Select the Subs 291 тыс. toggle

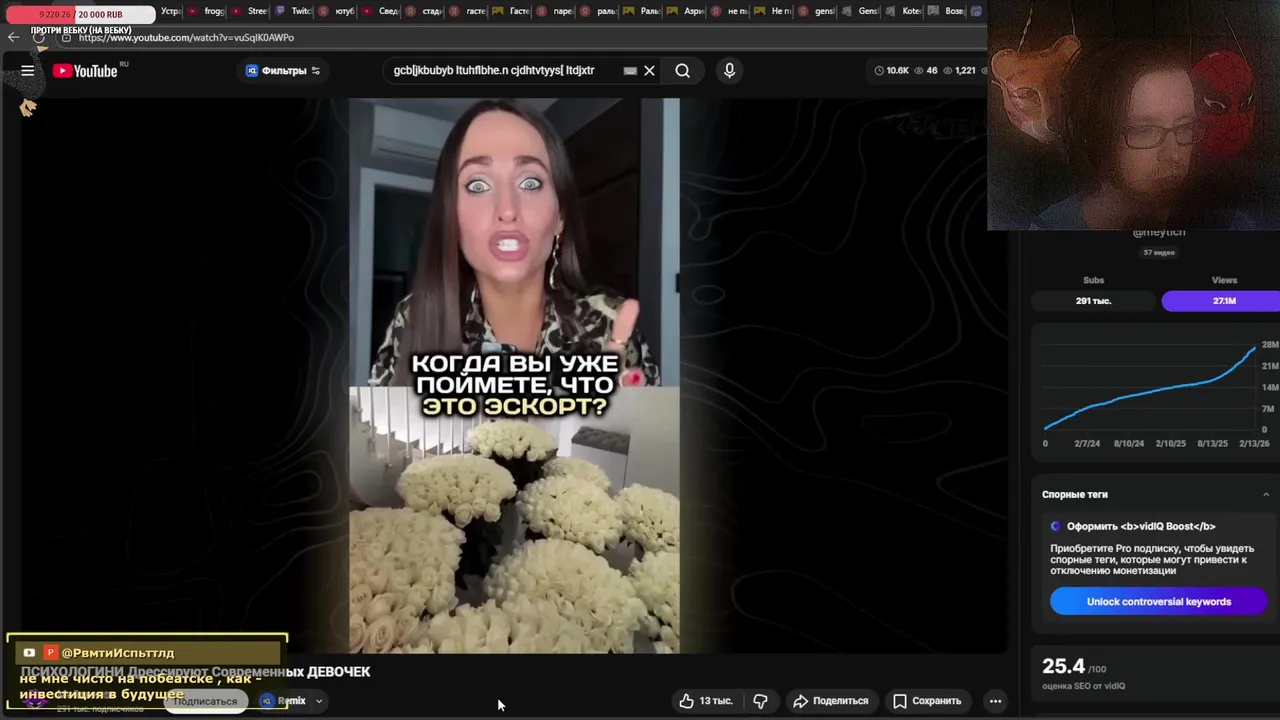(1093, 301)
